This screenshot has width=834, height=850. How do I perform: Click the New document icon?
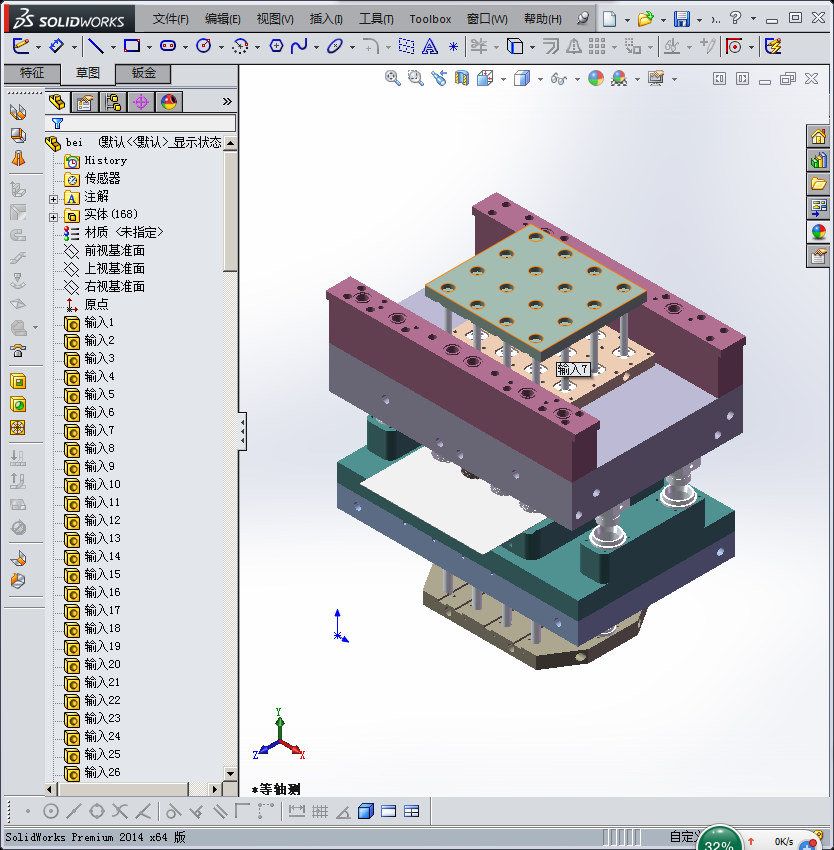[610, 19]
